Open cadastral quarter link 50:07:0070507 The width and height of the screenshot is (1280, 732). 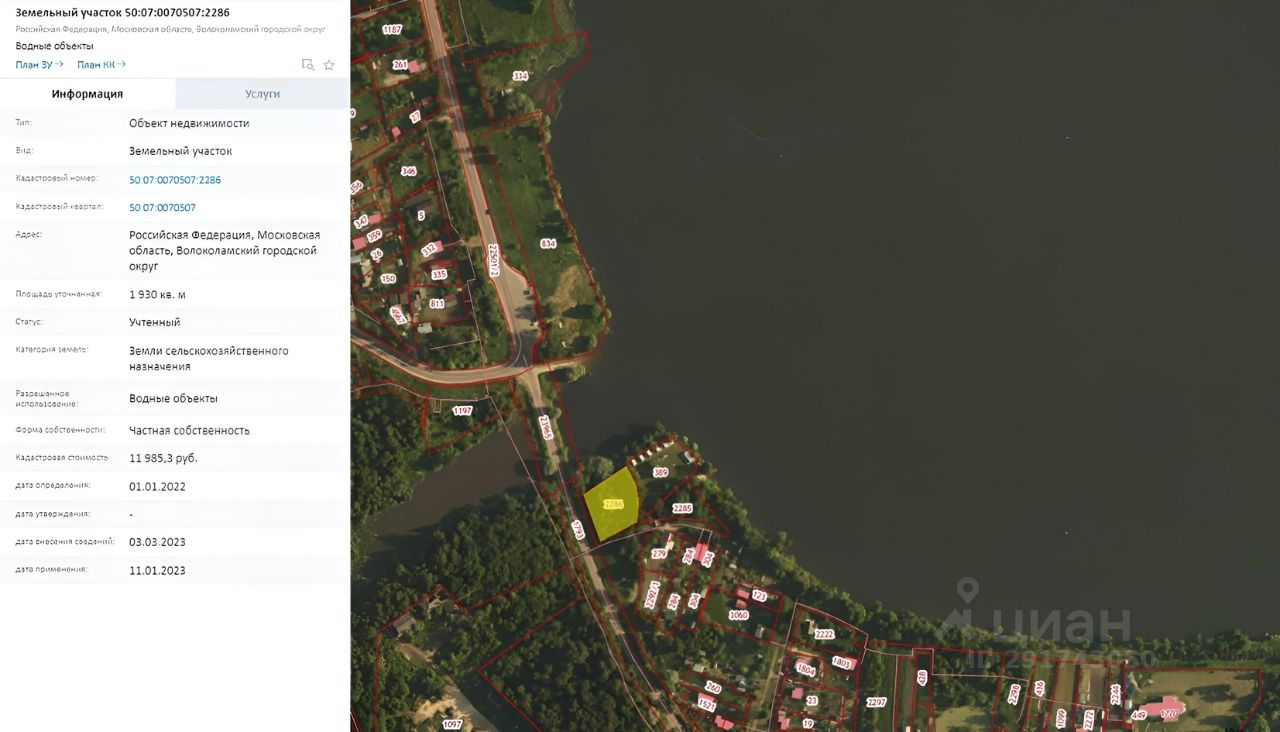(162, 208)
